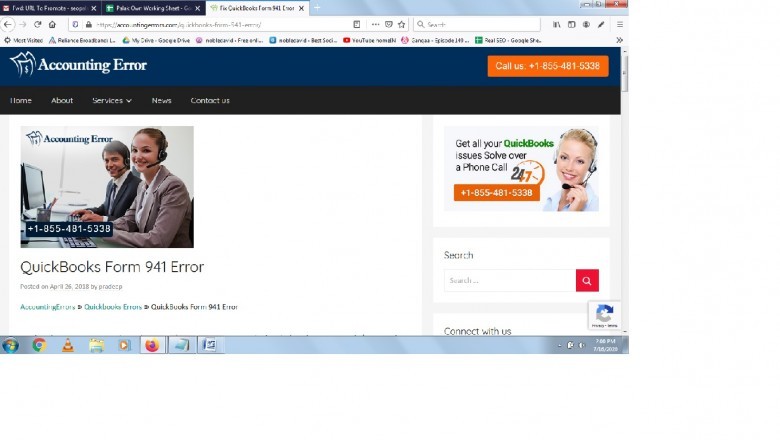Click the tracking protection shield icon

click(76, 24)
